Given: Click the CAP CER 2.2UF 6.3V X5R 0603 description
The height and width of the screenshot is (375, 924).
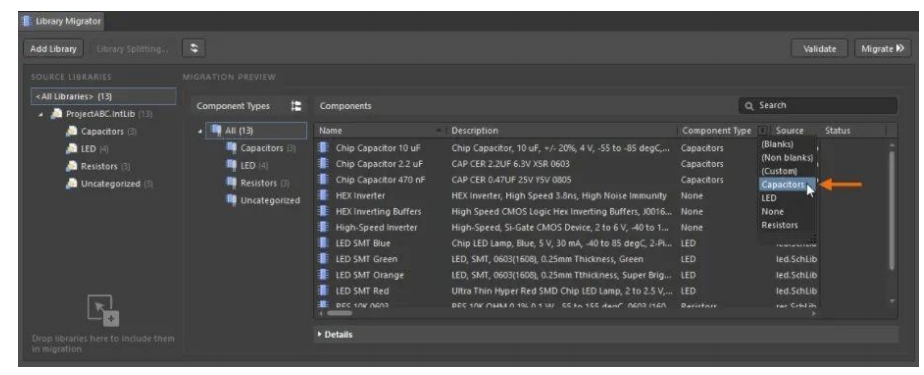Looking at the screenshot, I should pyautogui.click(x=510, y=164).
